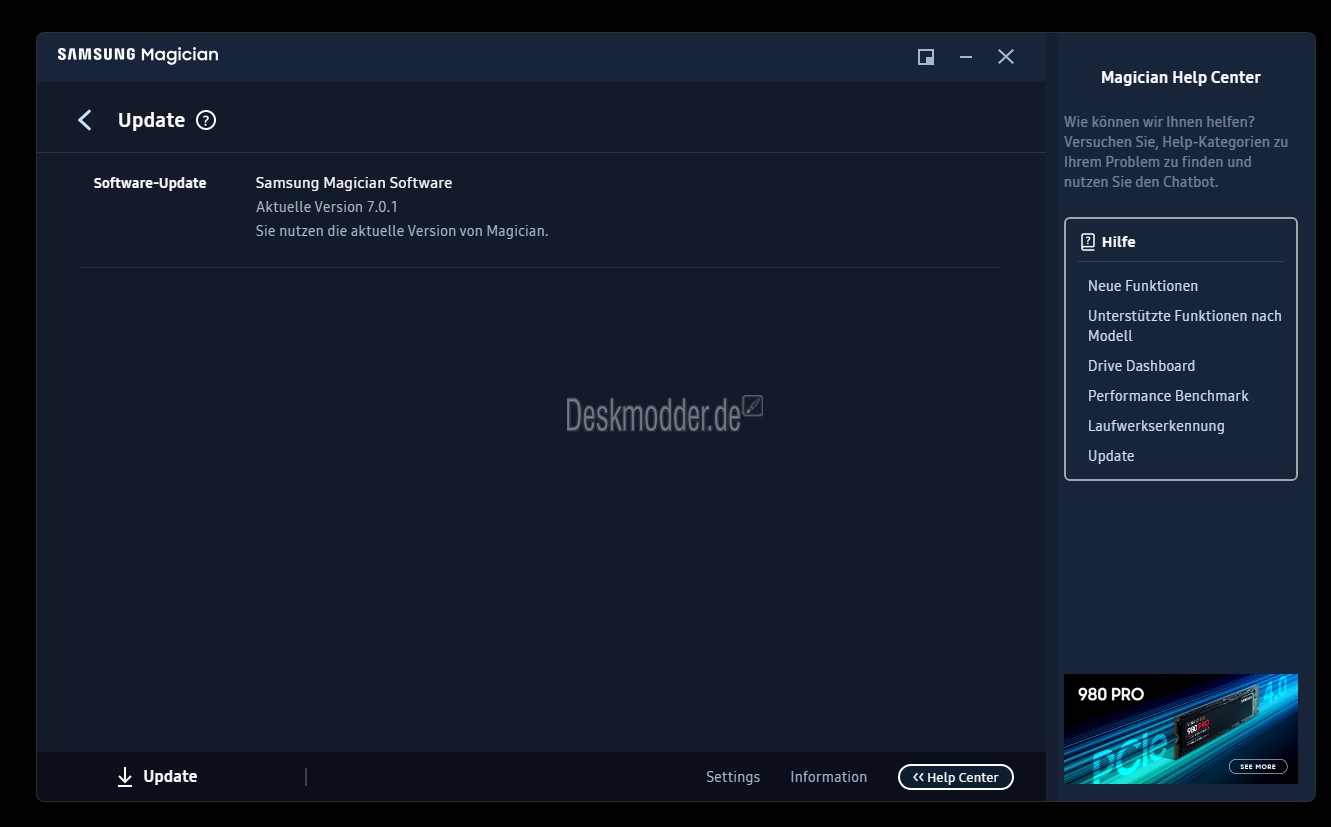The image size is (1331, 827).
Task: Open the Update help topic in Hilfe list
Action: pos(1111,456)
